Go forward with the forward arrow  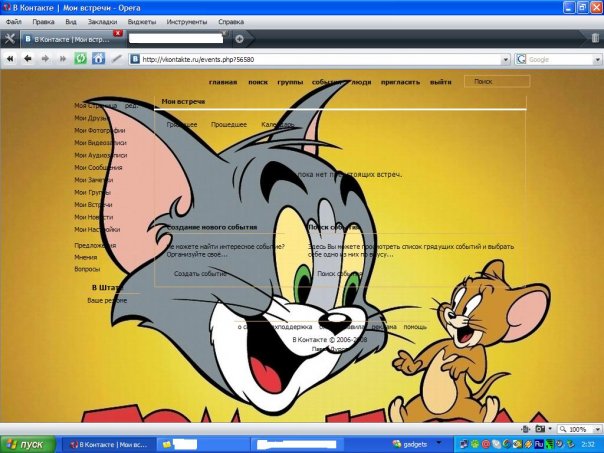point(45,59)
